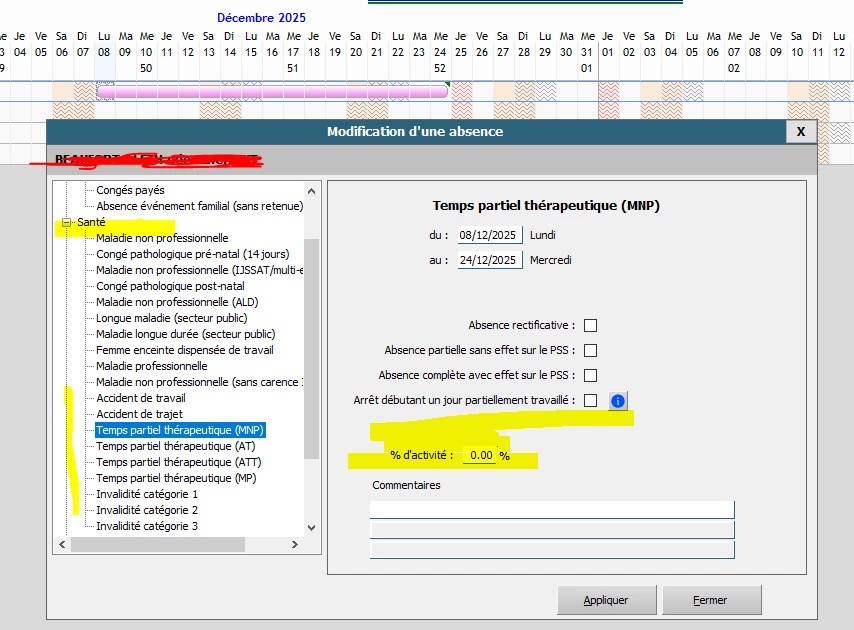This screenshot has width=854, height=630.
Task: Click the horizontal scrollbar thumb of the tree
Action: 158,545
